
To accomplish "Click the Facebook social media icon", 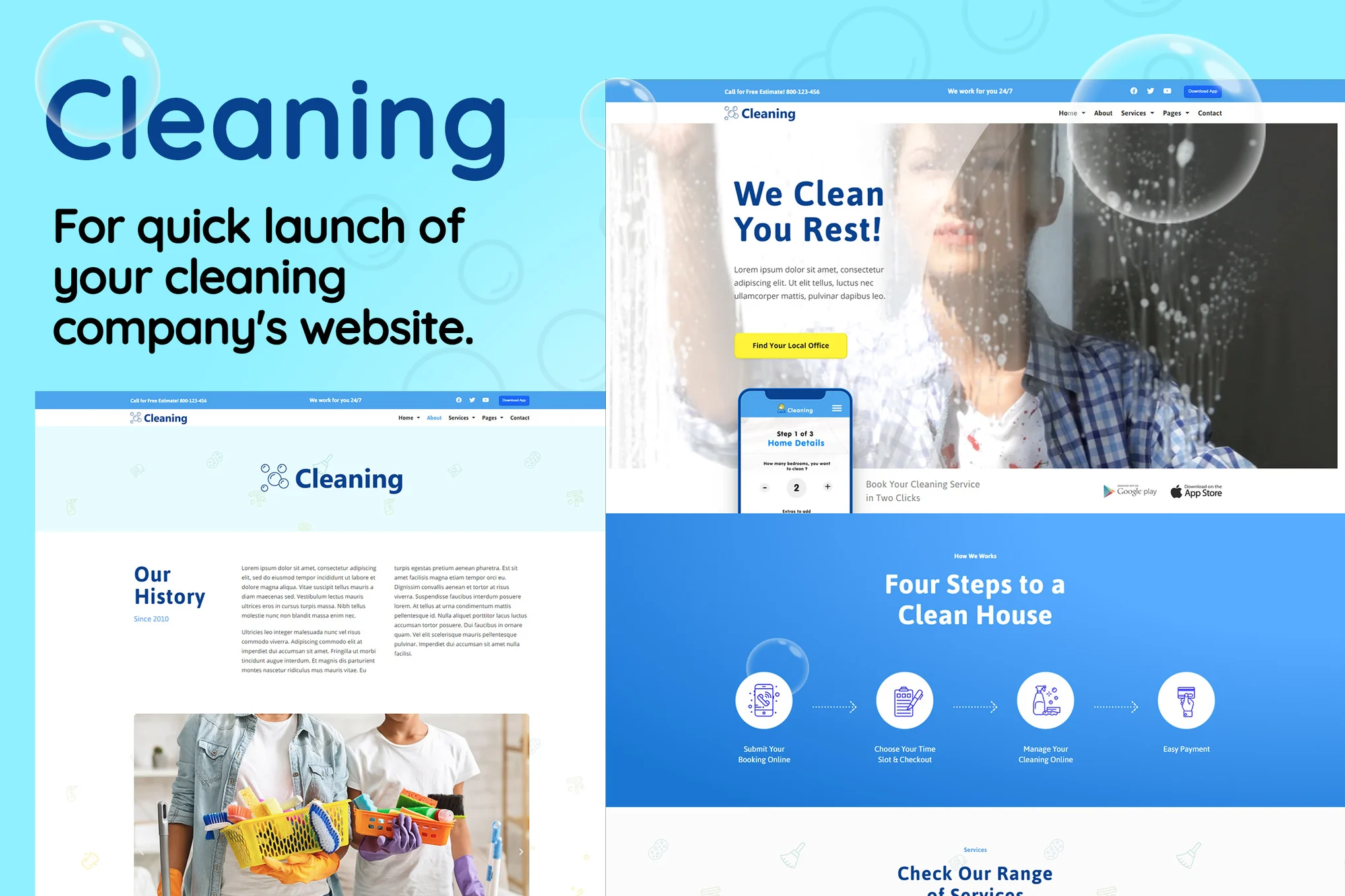I will coord(1130,91).
